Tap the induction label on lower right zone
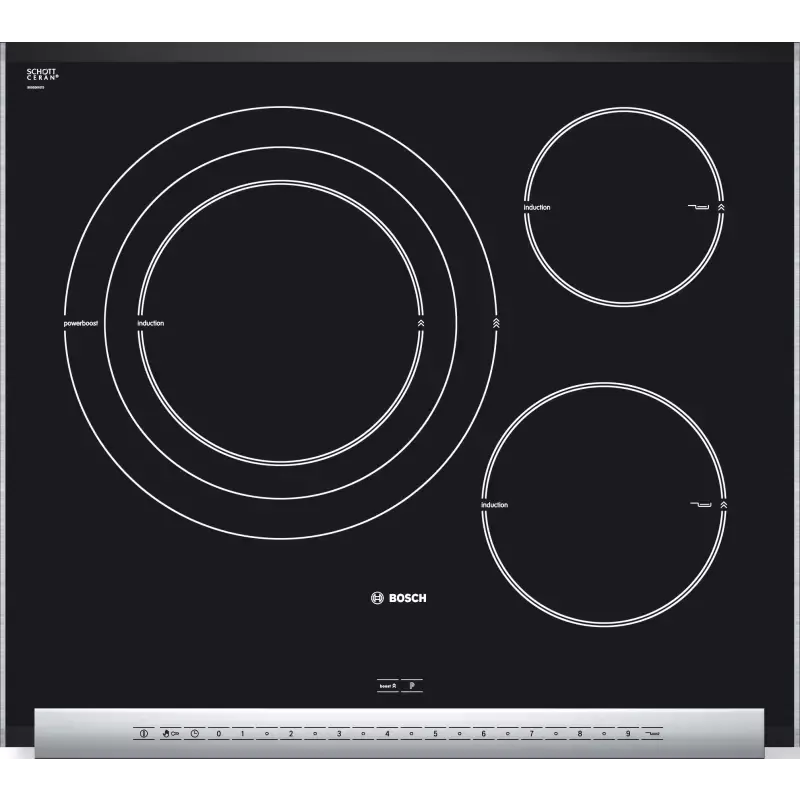Viewport: 800px width, 800px height. pyautogui.click(x=495, y=505)
